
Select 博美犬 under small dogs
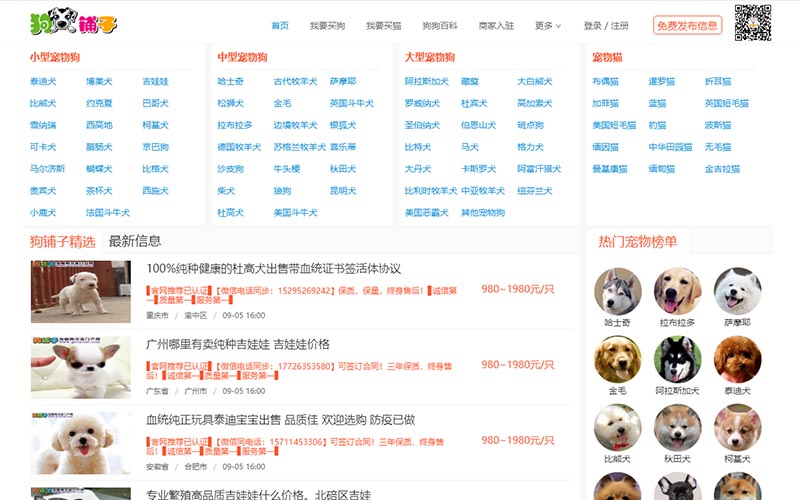click(x=99, y=81)
